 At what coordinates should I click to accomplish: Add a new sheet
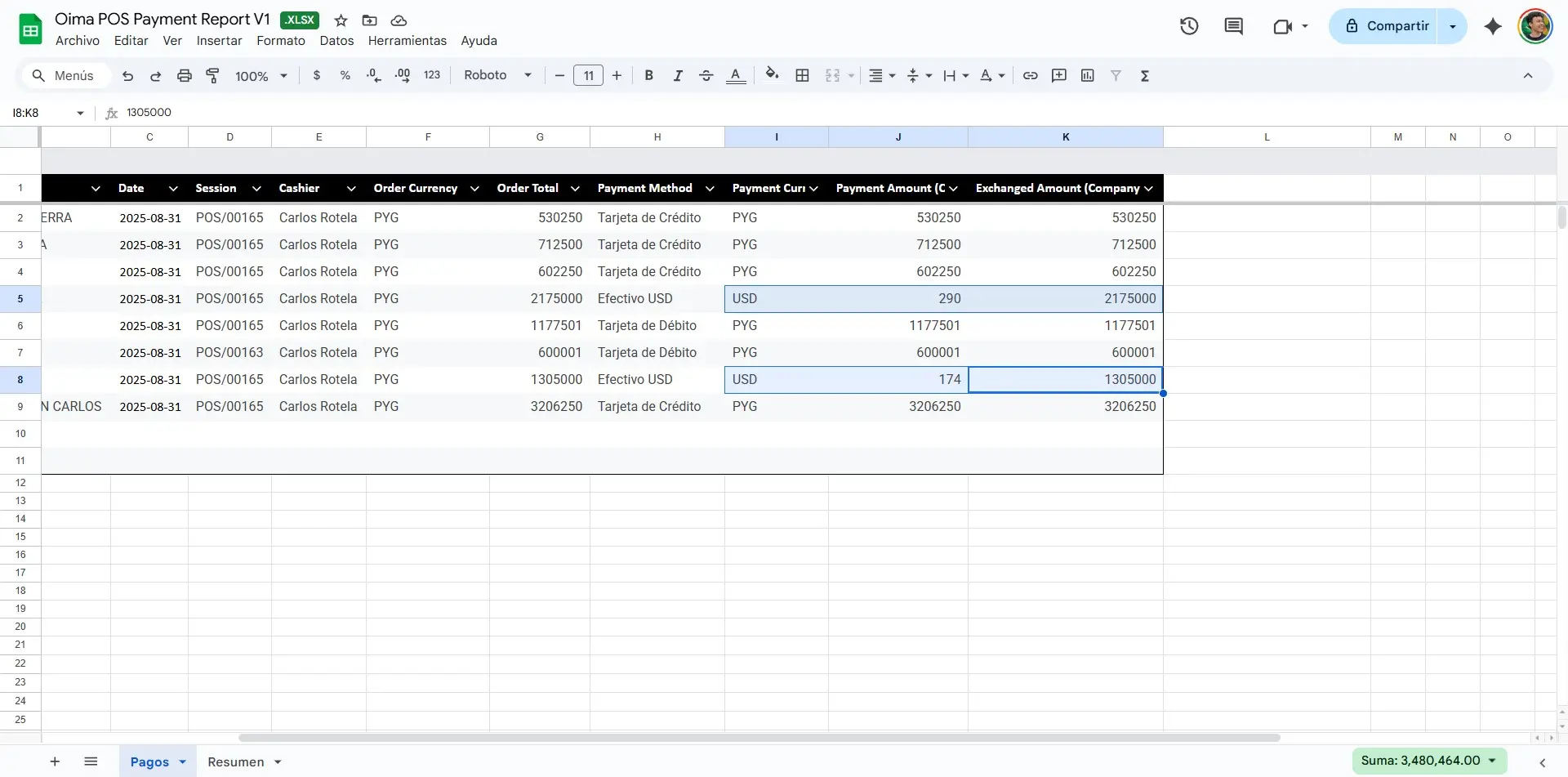[55, 761]
